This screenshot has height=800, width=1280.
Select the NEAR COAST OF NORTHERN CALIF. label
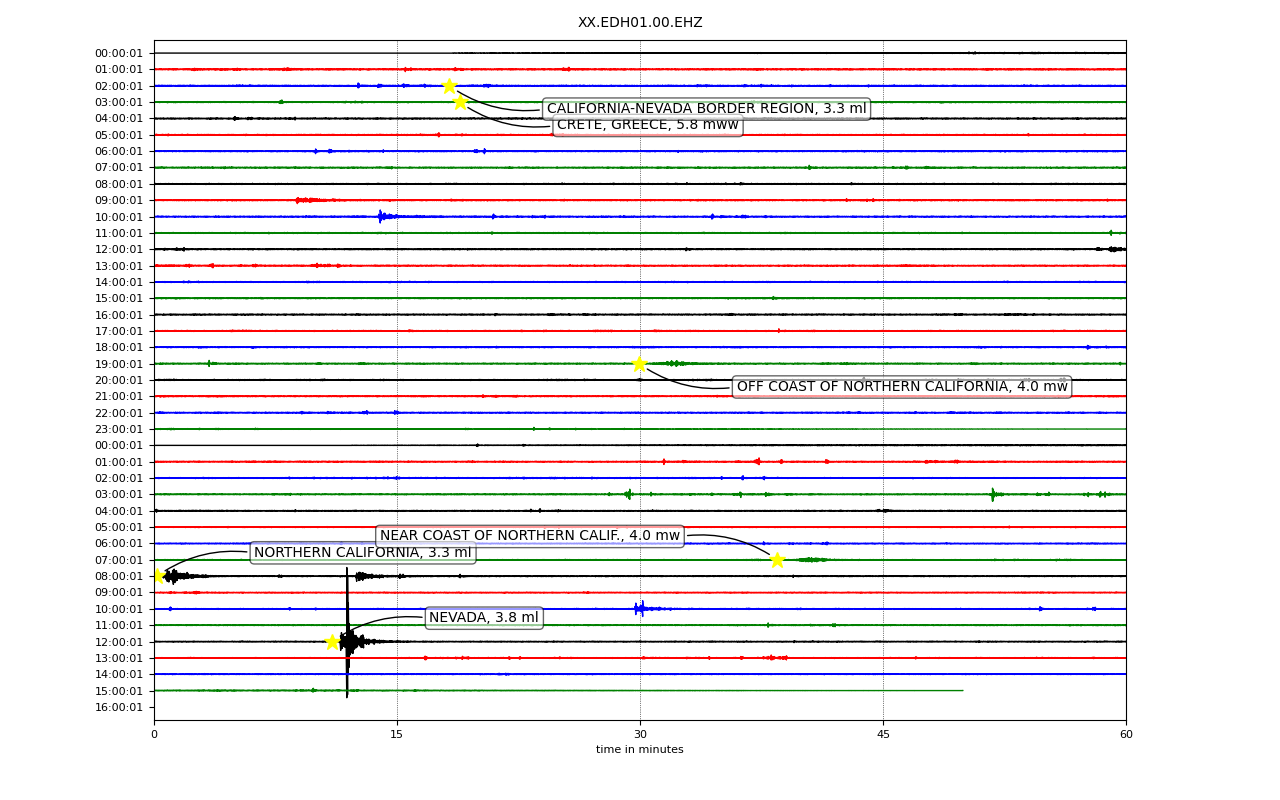point(530,536)
